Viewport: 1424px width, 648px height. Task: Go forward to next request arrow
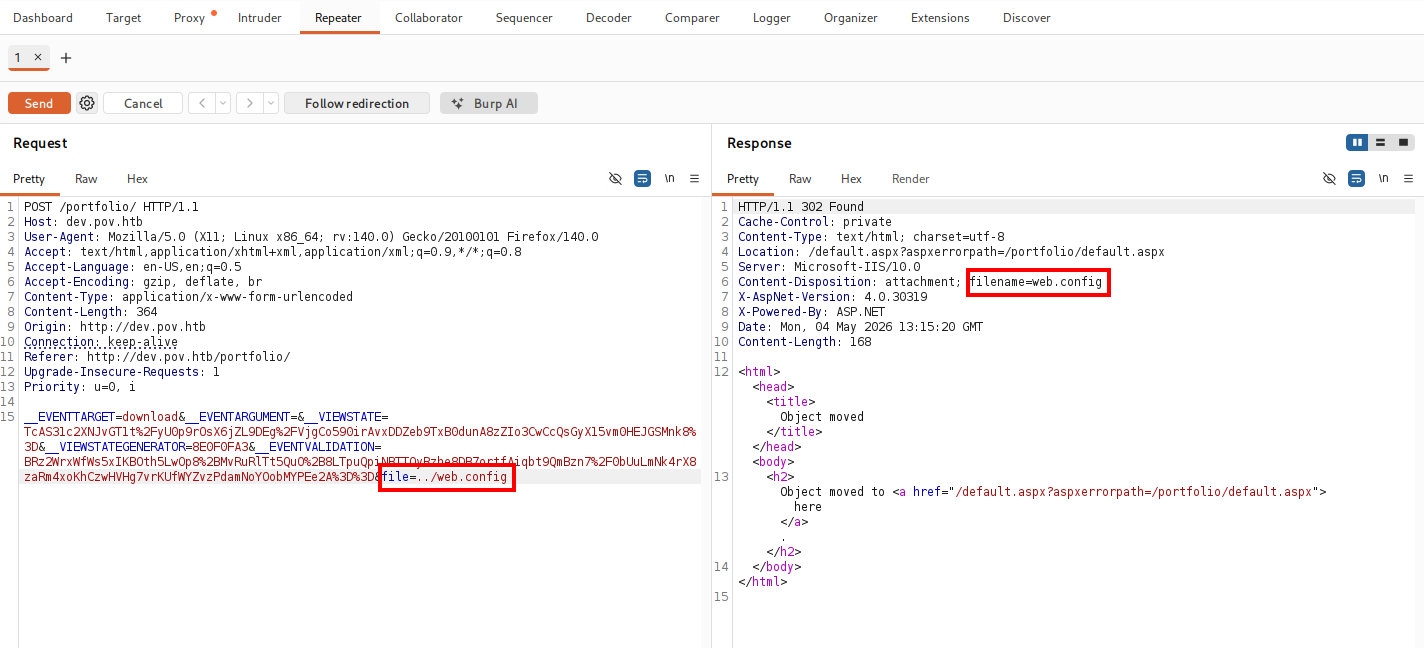pyautogui.click(x=249, y=103)
